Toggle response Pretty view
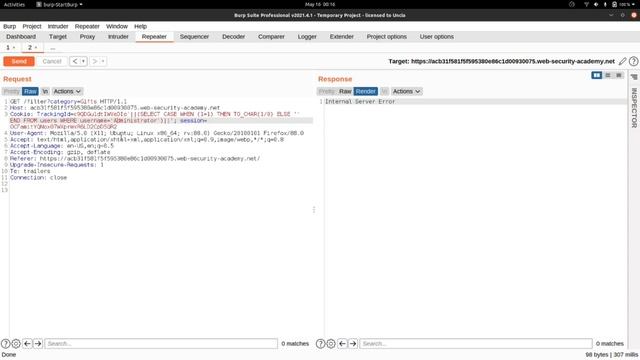 327,91
